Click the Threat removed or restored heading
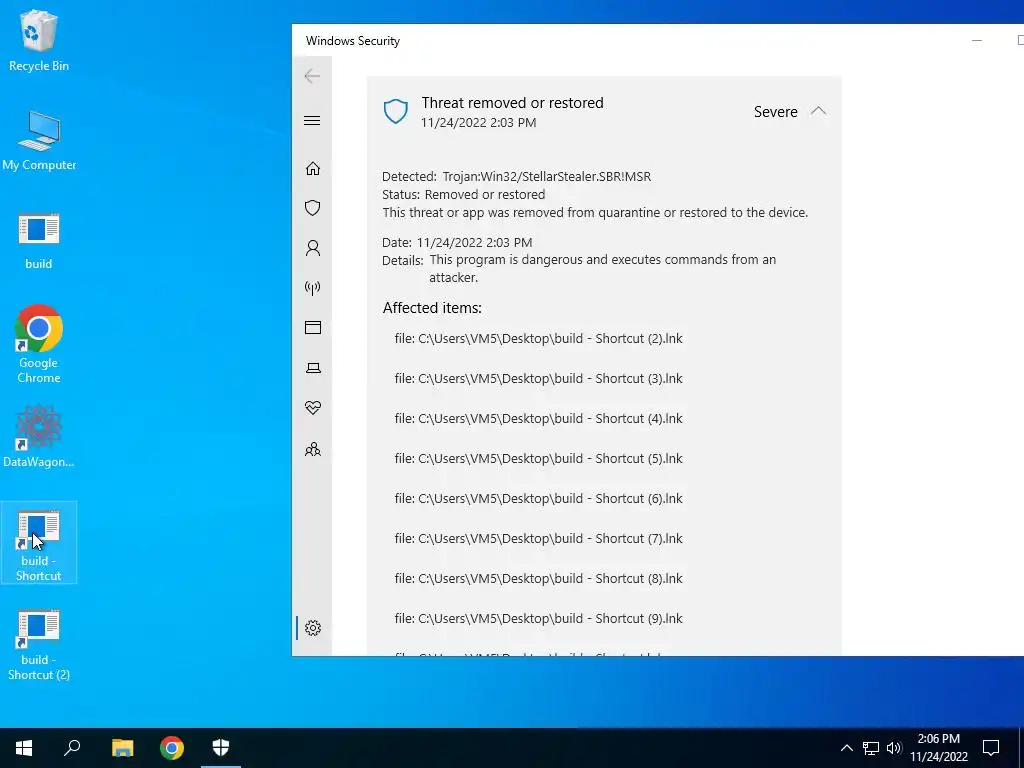 tap(512, 103)
